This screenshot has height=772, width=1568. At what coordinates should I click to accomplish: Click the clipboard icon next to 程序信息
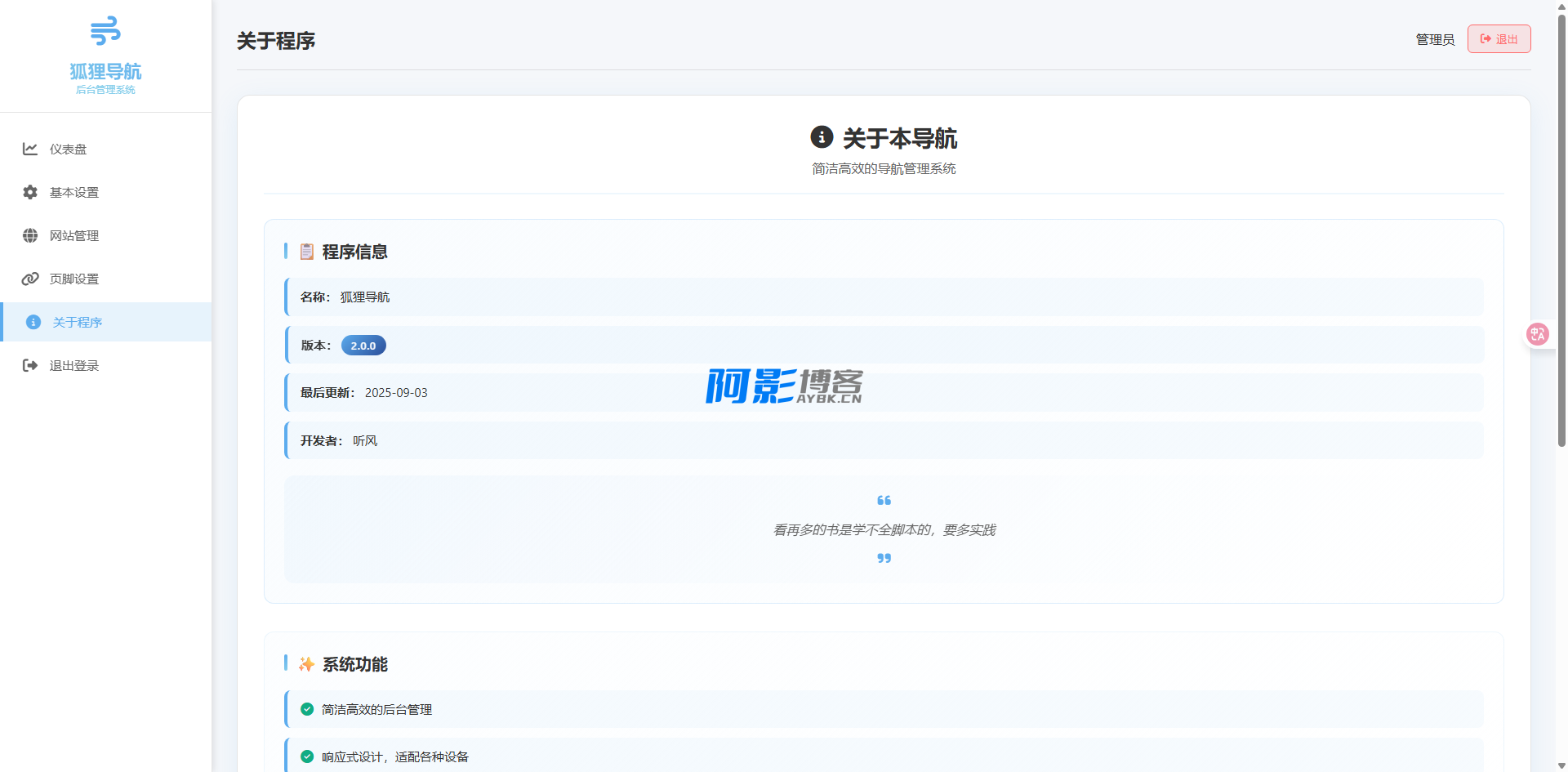tap(307, 252)
